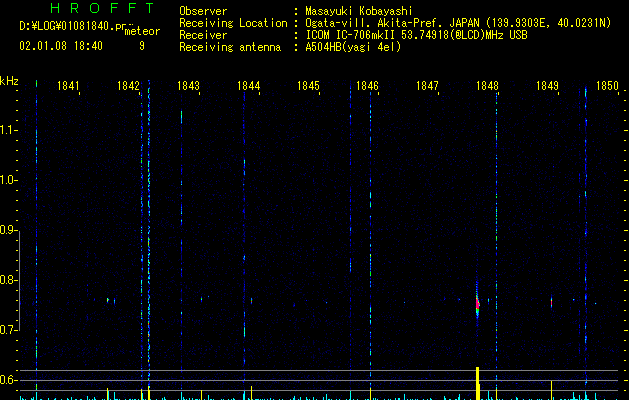The height and width of the screenshot is (400, 629).
Task: Click the ICOM IC-706mkII receiver text
Action: point(416,35)
